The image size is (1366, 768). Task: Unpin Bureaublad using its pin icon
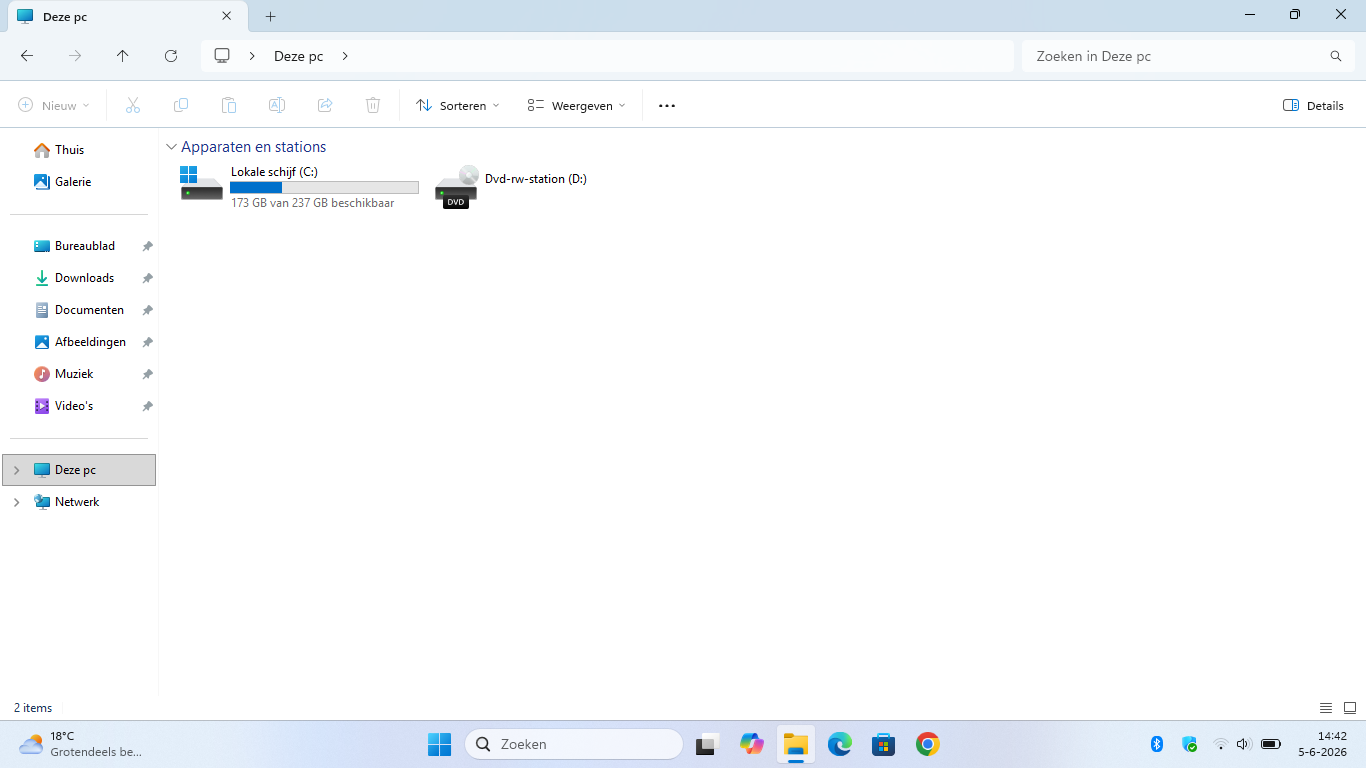click(x=147, y=246)
